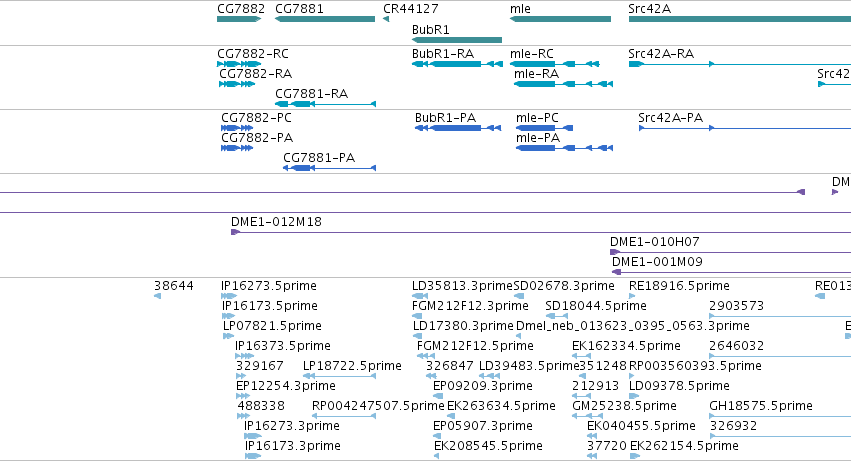Select the FGM212F12.5prime EST label
The image size is (851, 461).
[475, 346]
